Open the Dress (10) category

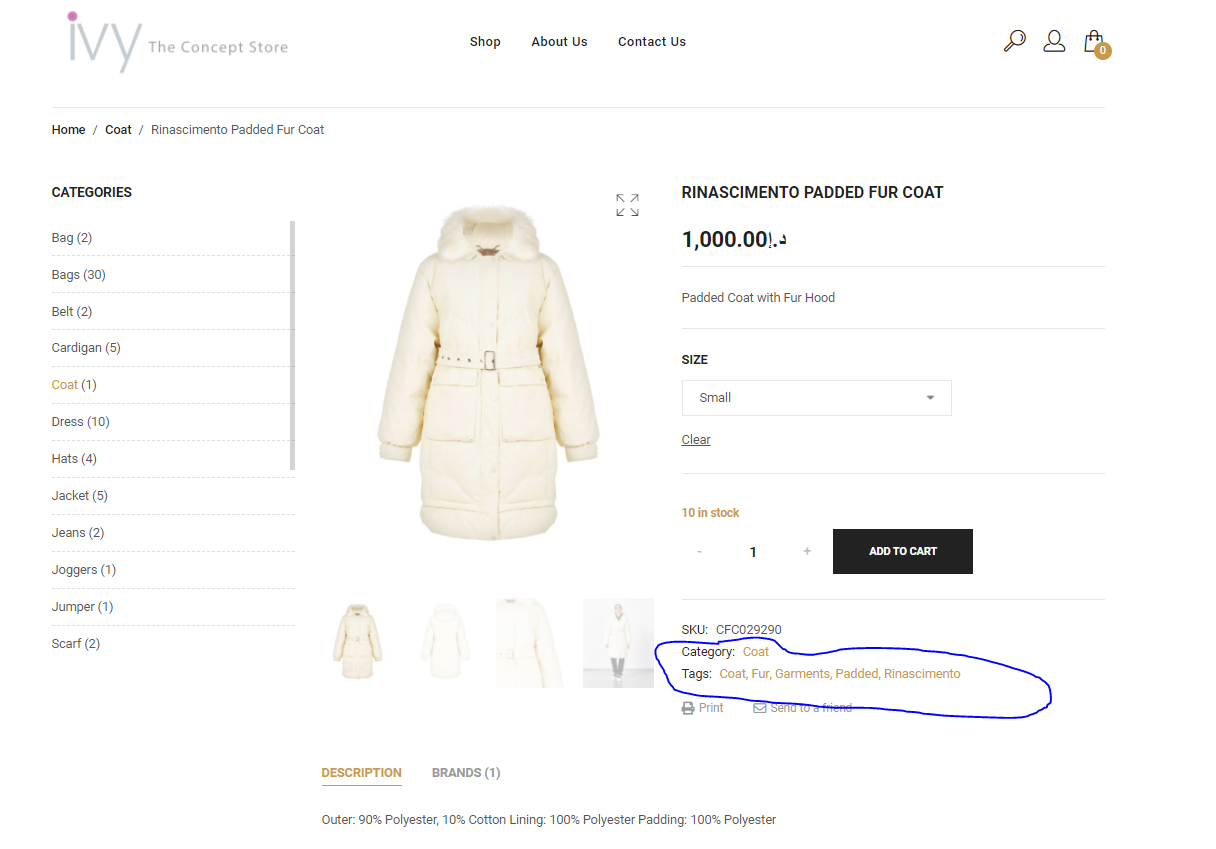pos(81,422)
